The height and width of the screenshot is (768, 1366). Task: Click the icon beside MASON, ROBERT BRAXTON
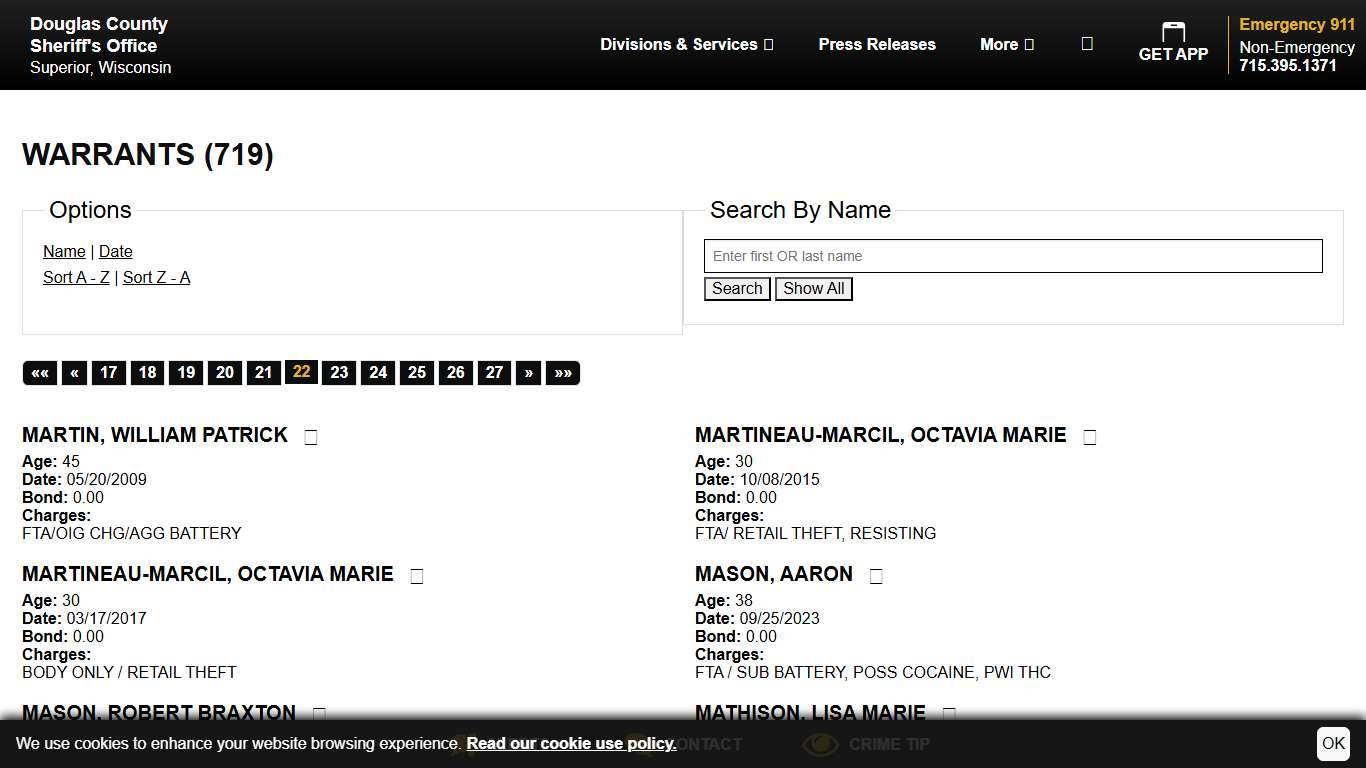[319, 713]
